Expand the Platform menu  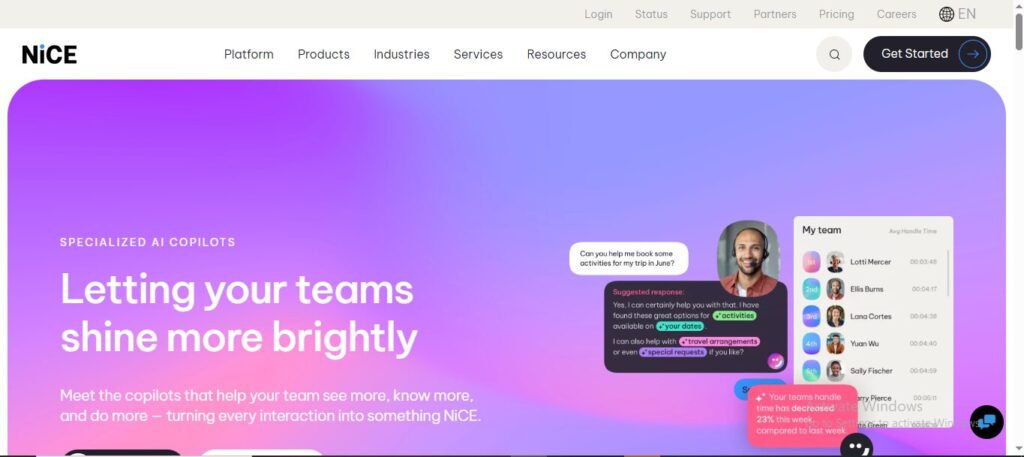pyautogui.click(x=249, y=54)
